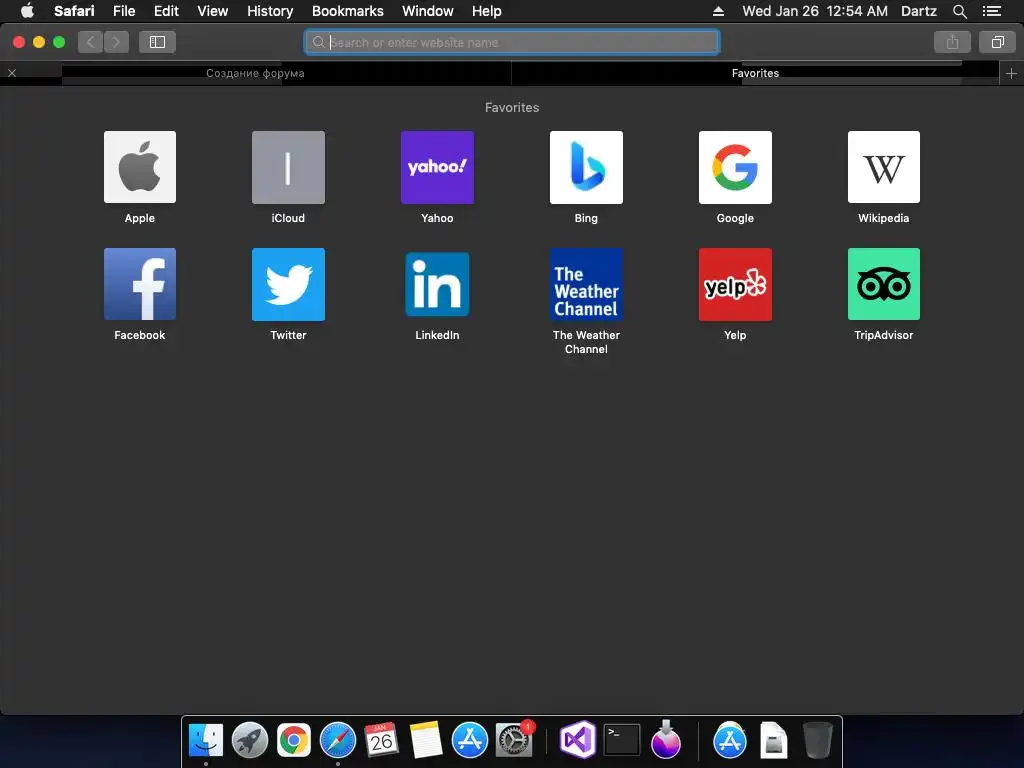
Task: Open the Safari menu
Action: click(x=74, y=11)
